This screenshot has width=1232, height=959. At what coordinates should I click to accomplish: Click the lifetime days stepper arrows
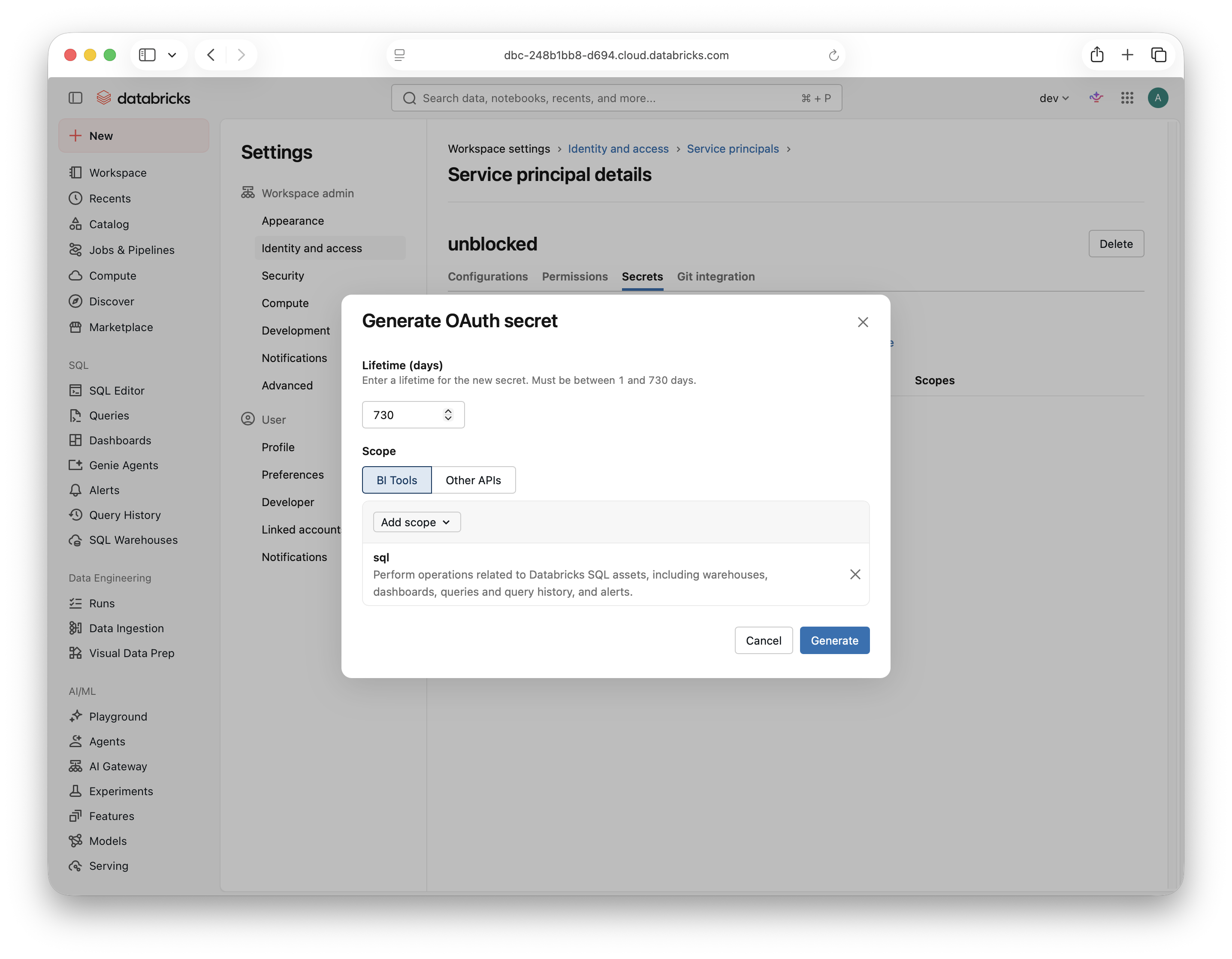coord(448,415)
